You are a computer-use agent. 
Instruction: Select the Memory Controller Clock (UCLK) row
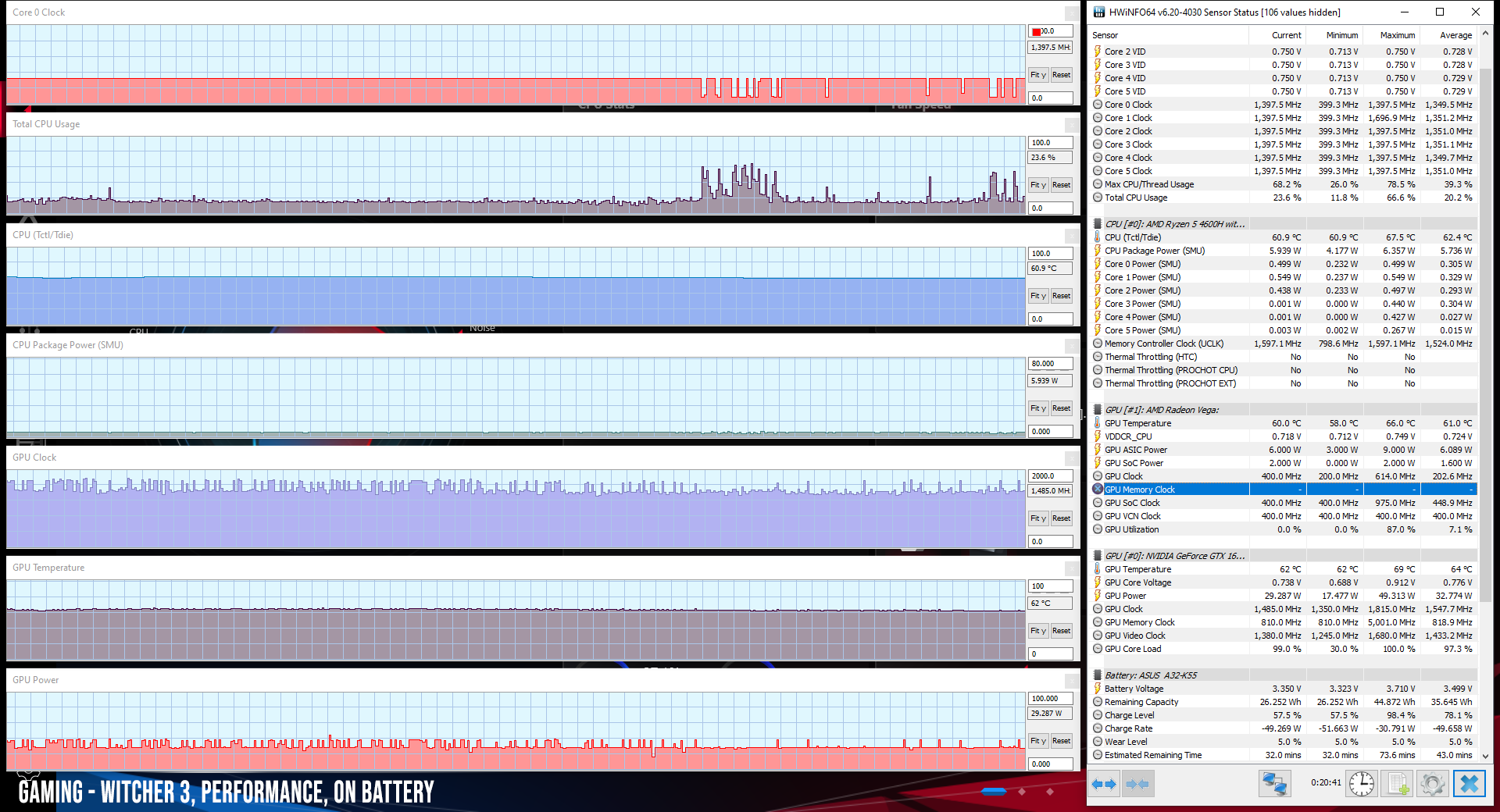click(1284, 344)
